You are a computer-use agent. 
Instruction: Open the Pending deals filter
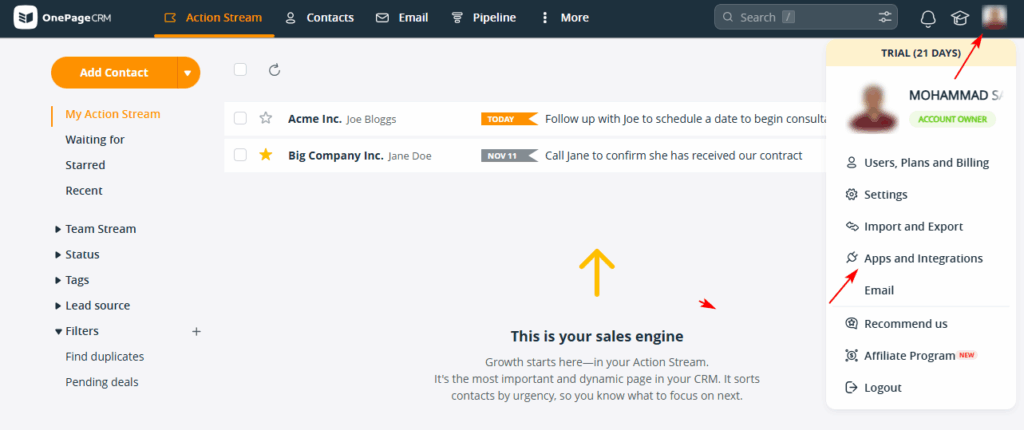(102, 382)
